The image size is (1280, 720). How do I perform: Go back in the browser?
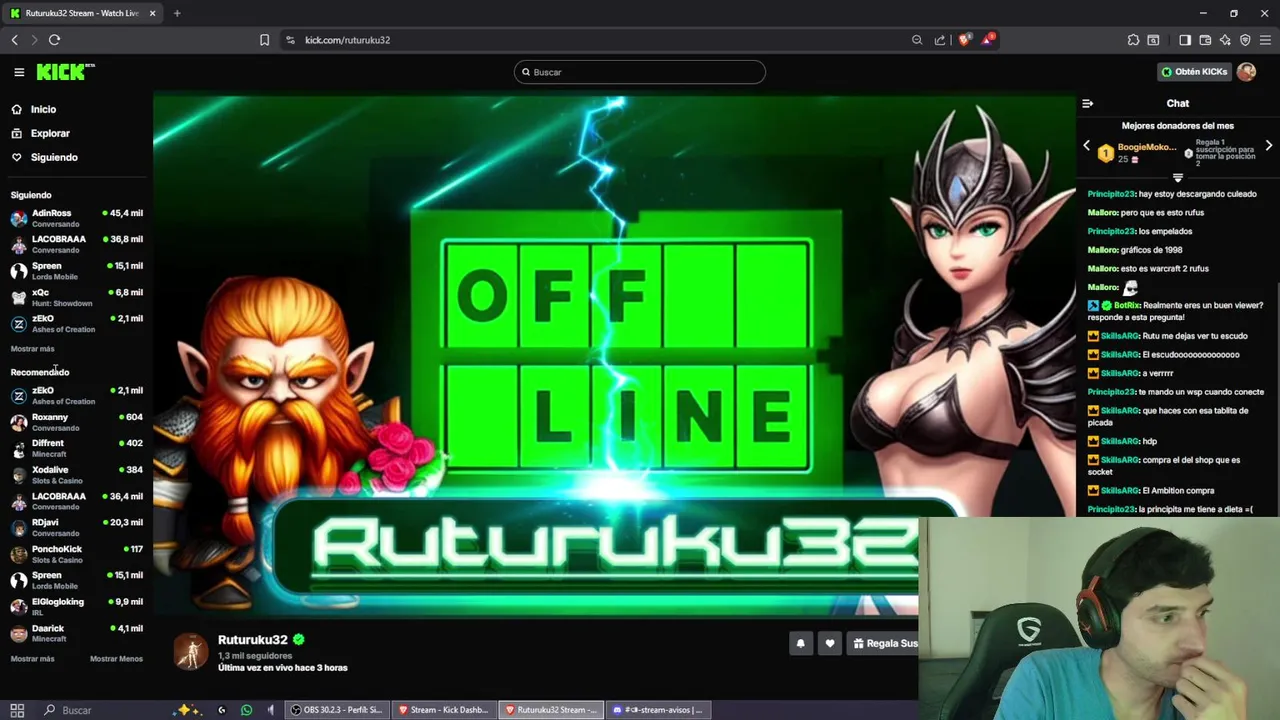pos(14,40)
